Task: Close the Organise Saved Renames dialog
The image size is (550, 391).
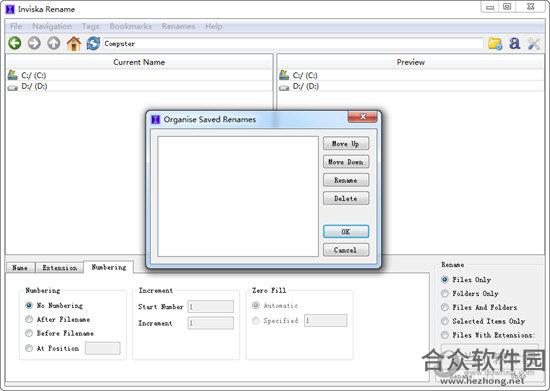Action: click(363, 117)
